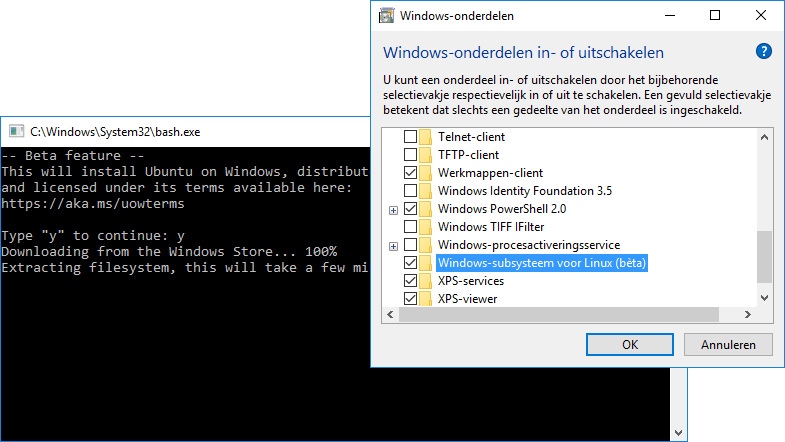Click folder icon for Windows Identity Foundation 3.5

click(x=426, y=191)
